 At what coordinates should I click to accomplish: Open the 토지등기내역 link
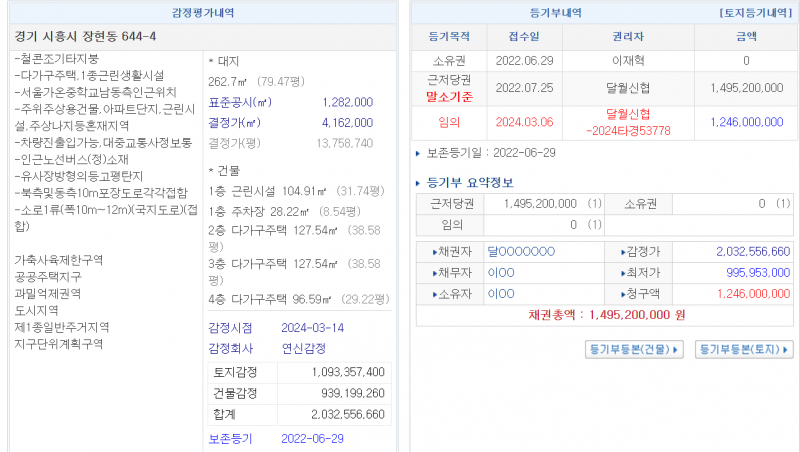(755, 13)
